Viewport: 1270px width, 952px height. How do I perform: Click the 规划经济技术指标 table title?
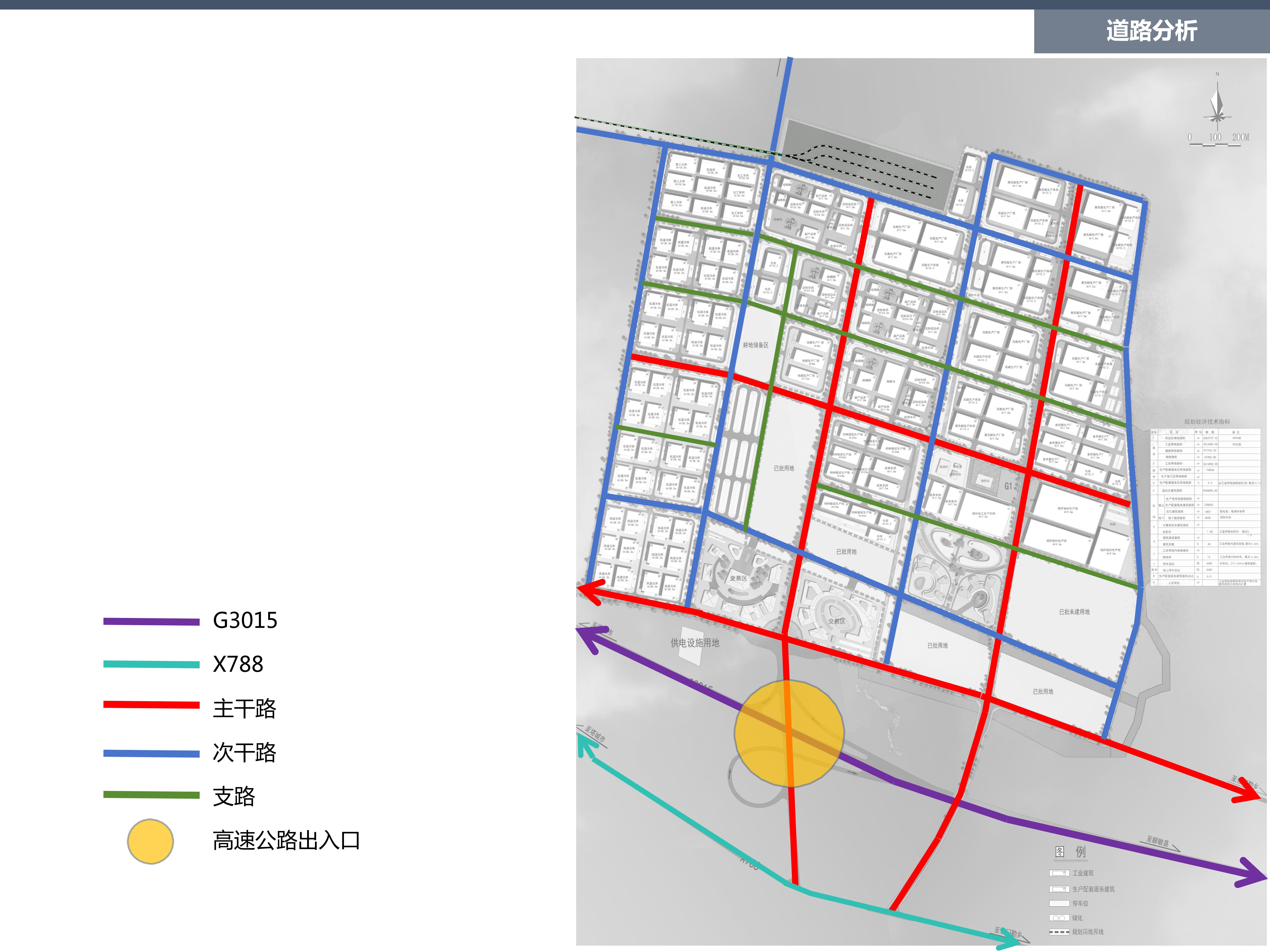[1207, 422]
